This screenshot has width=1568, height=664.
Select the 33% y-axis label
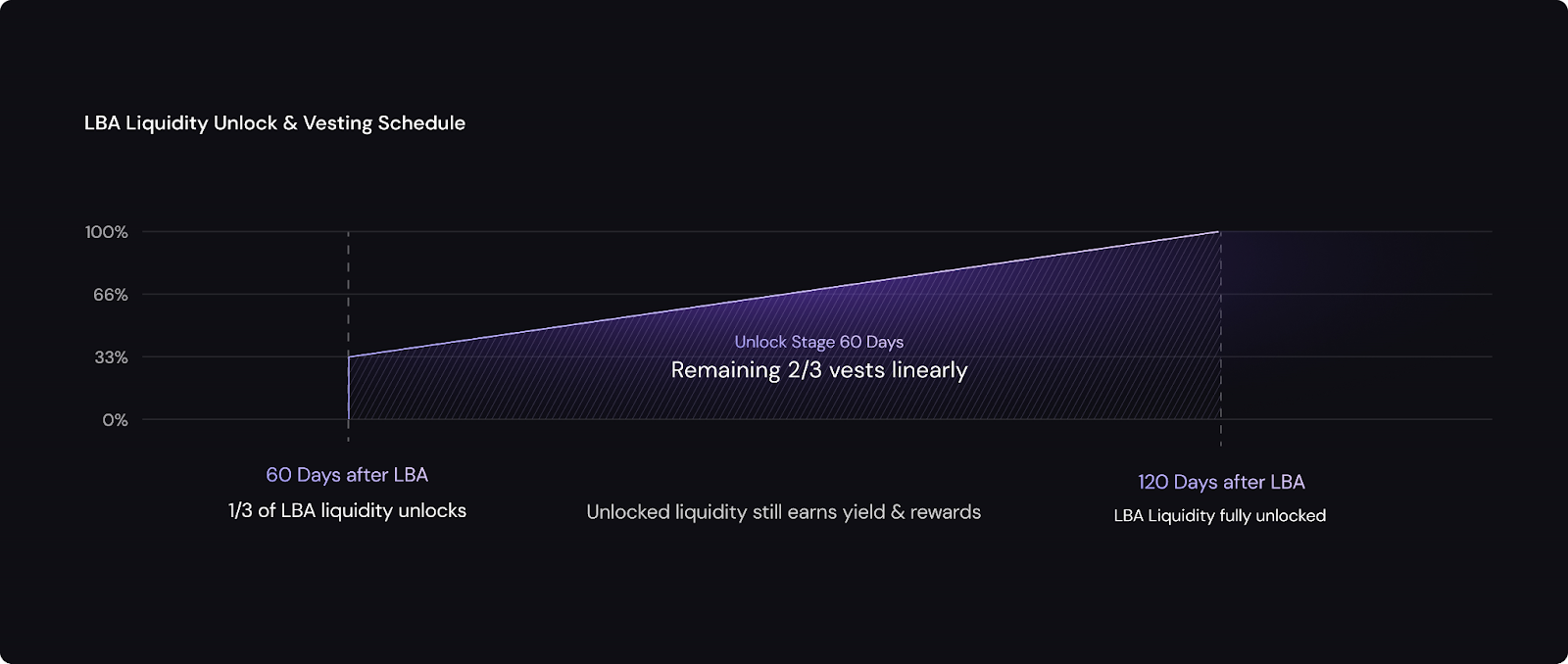[x=111, y=357]
